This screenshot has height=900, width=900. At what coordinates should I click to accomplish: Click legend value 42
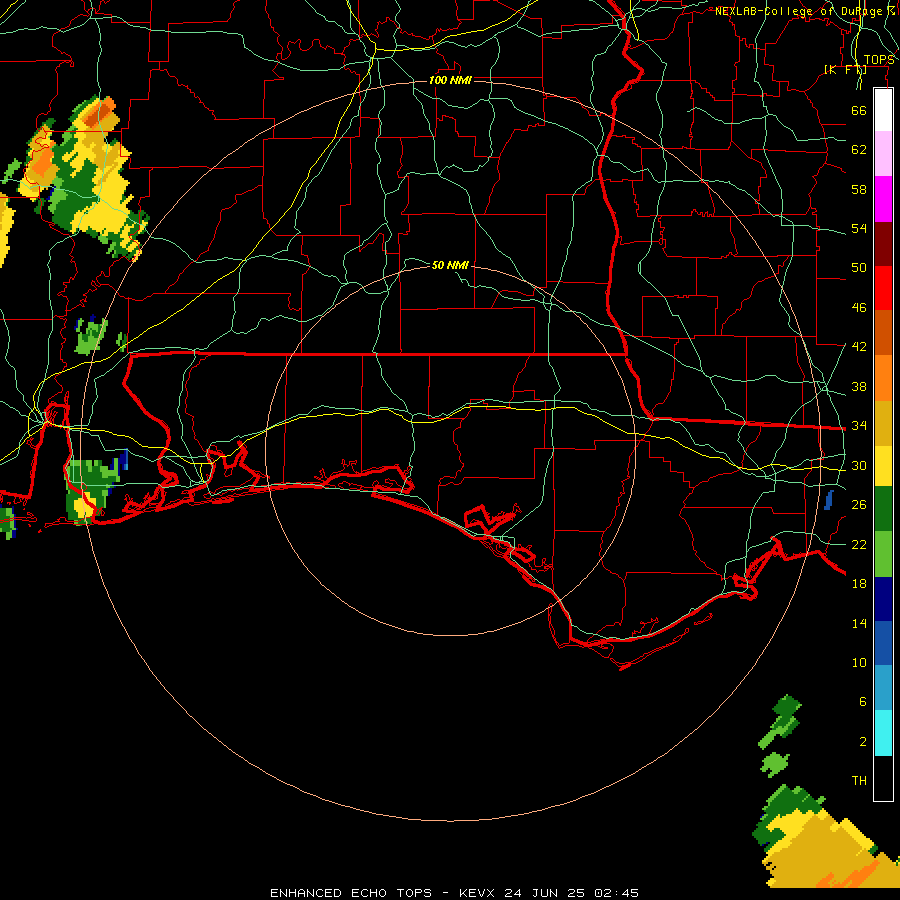point(859,346)
